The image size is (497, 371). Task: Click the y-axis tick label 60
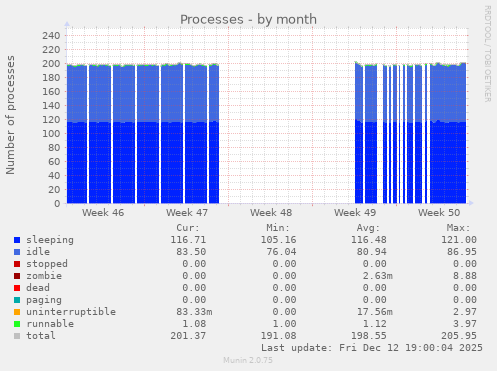54,162
